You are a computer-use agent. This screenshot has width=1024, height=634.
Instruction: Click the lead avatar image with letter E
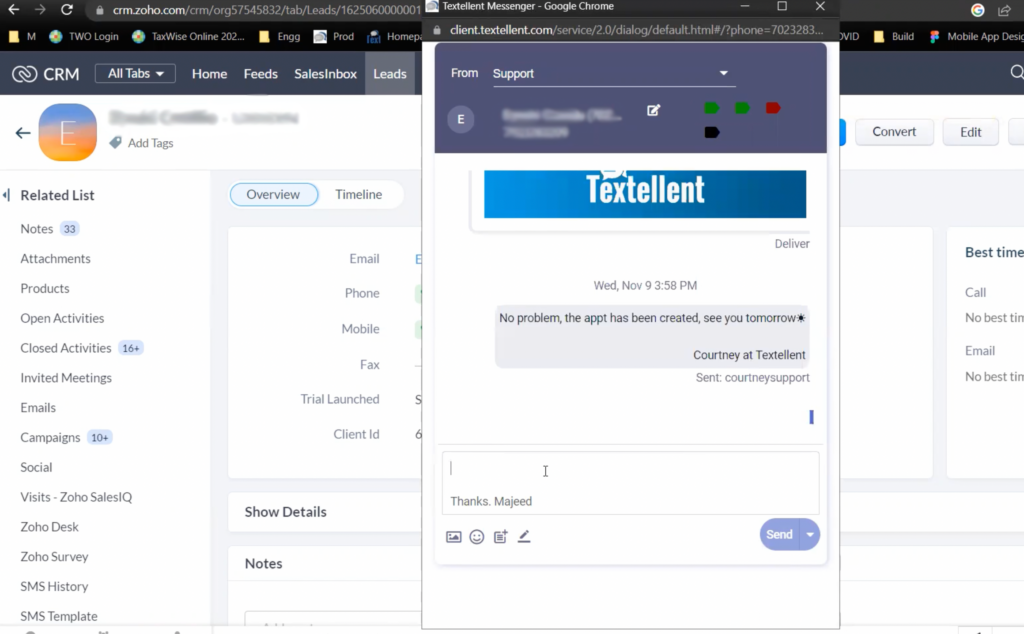coord(68,132)
